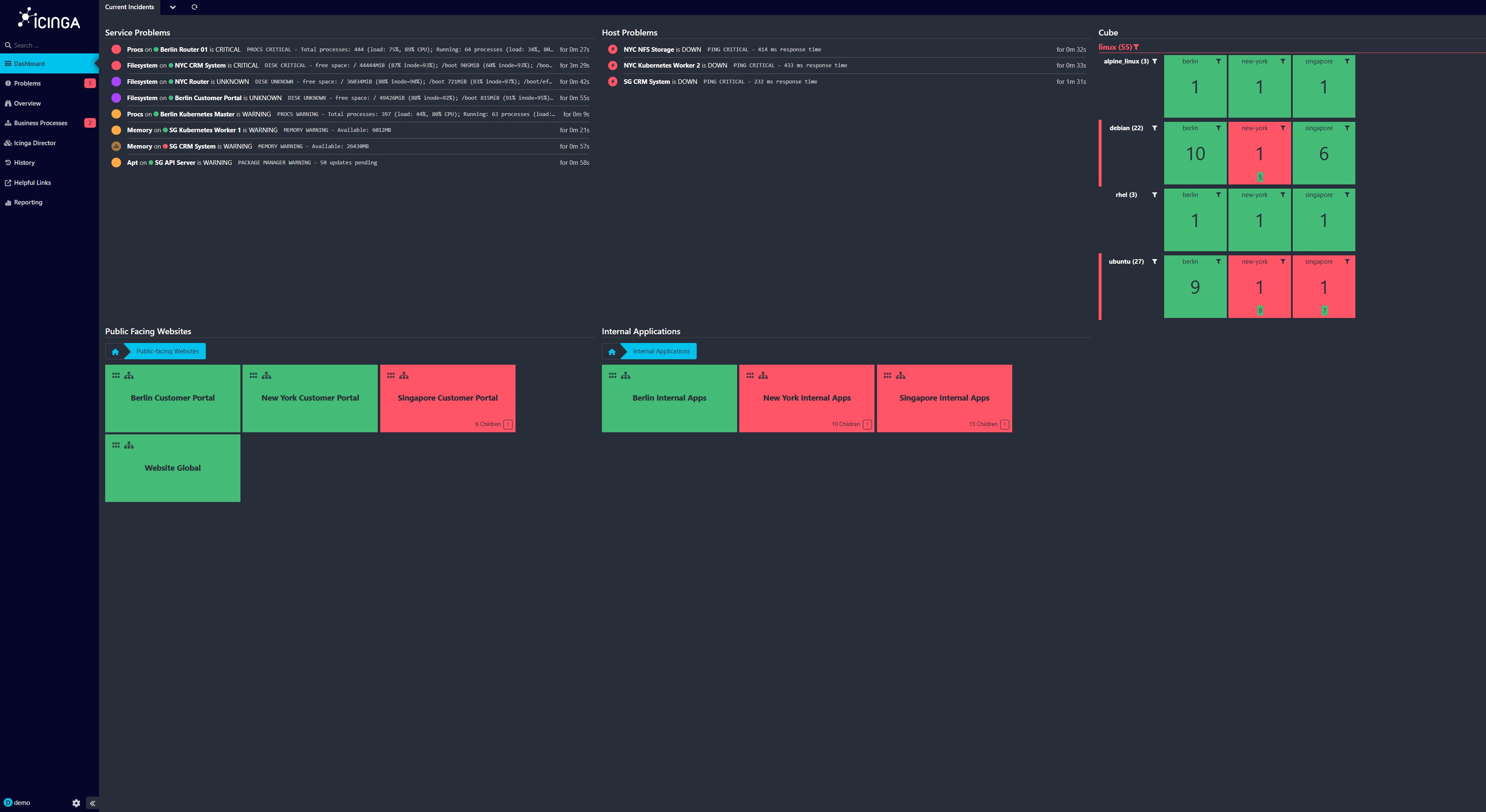Screen dimensions: 1486x812
Task: Click tree icon on Berlin Customer Portal tile
Action: pos(129,376)
